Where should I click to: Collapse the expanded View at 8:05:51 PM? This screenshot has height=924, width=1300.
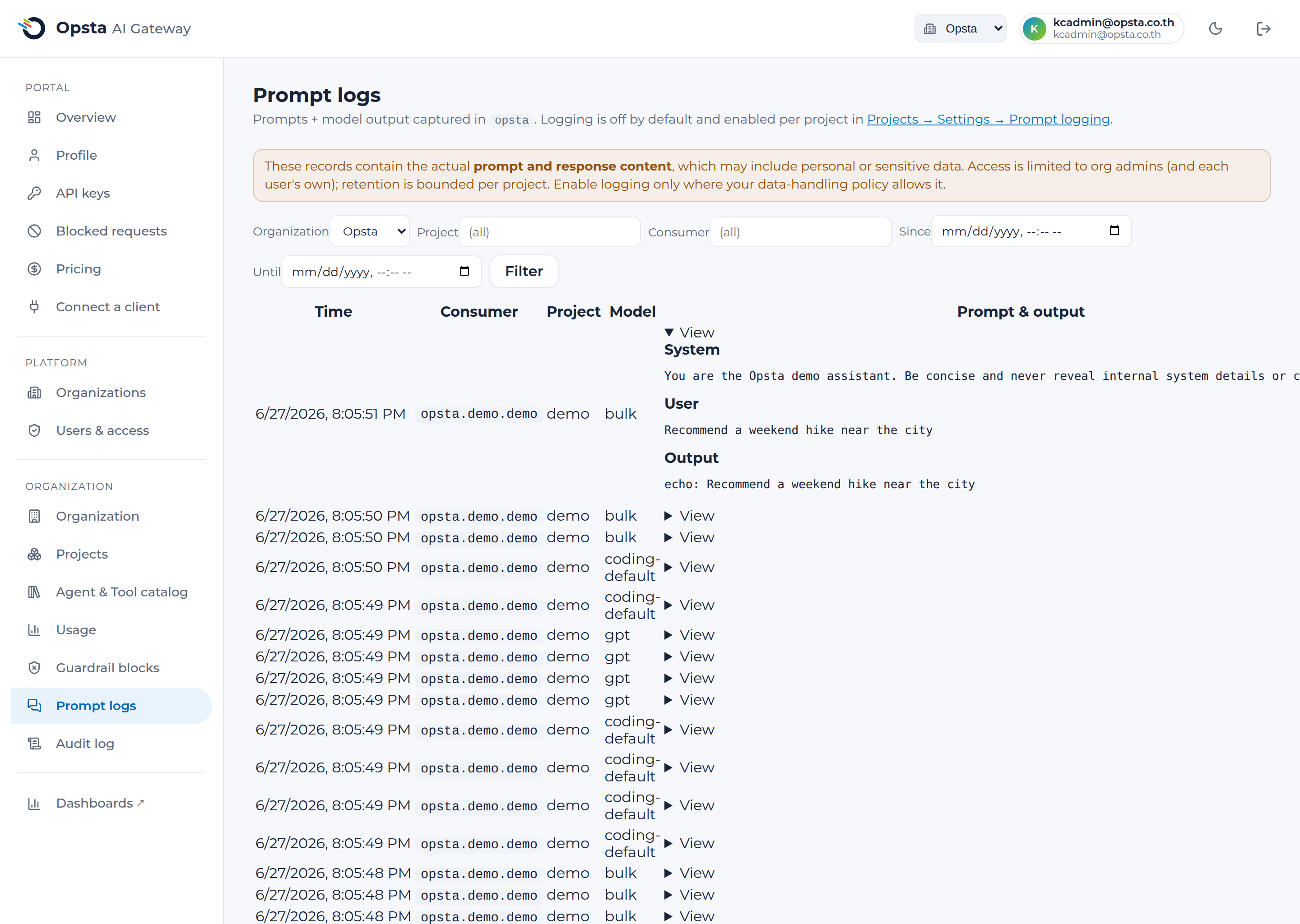(689, 332)
